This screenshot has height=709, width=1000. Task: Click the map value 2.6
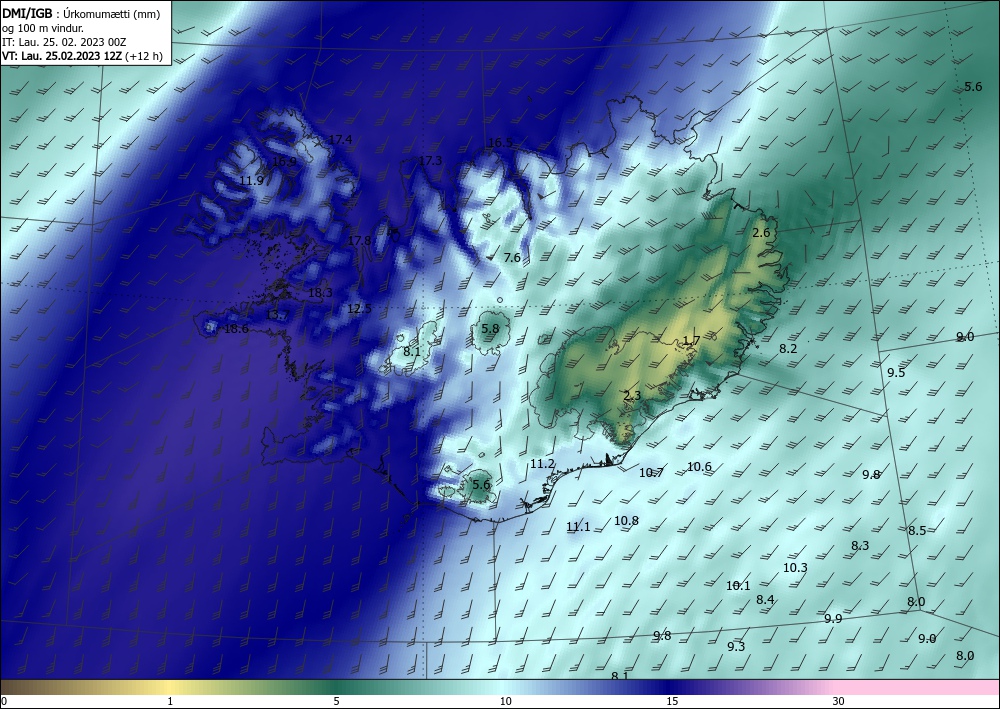click(761, 233)
